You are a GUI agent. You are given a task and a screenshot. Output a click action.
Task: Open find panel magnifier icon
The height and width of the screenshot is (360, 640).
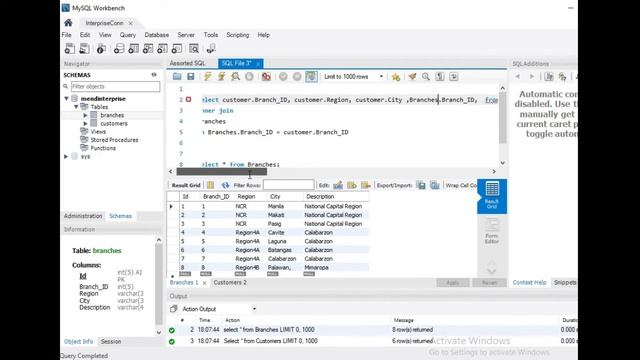click(x=426, y=76)
